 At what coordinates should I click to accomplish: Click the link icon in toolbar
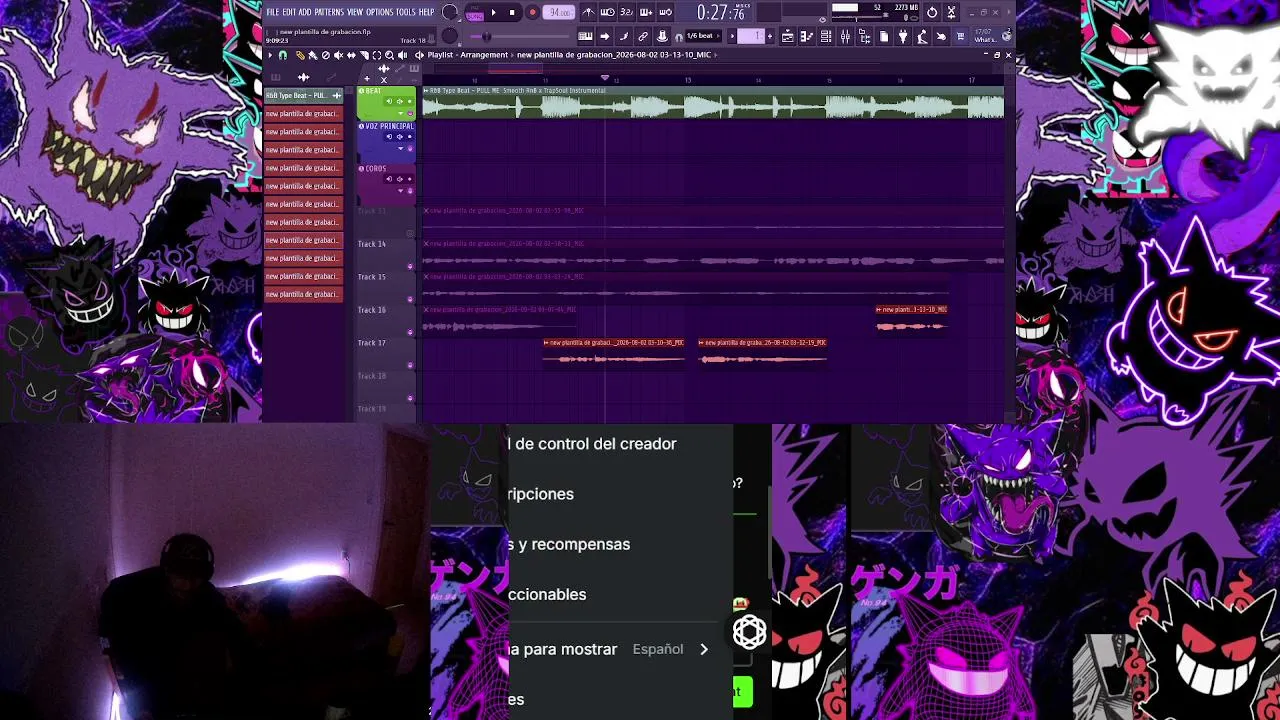click(643, 36)
